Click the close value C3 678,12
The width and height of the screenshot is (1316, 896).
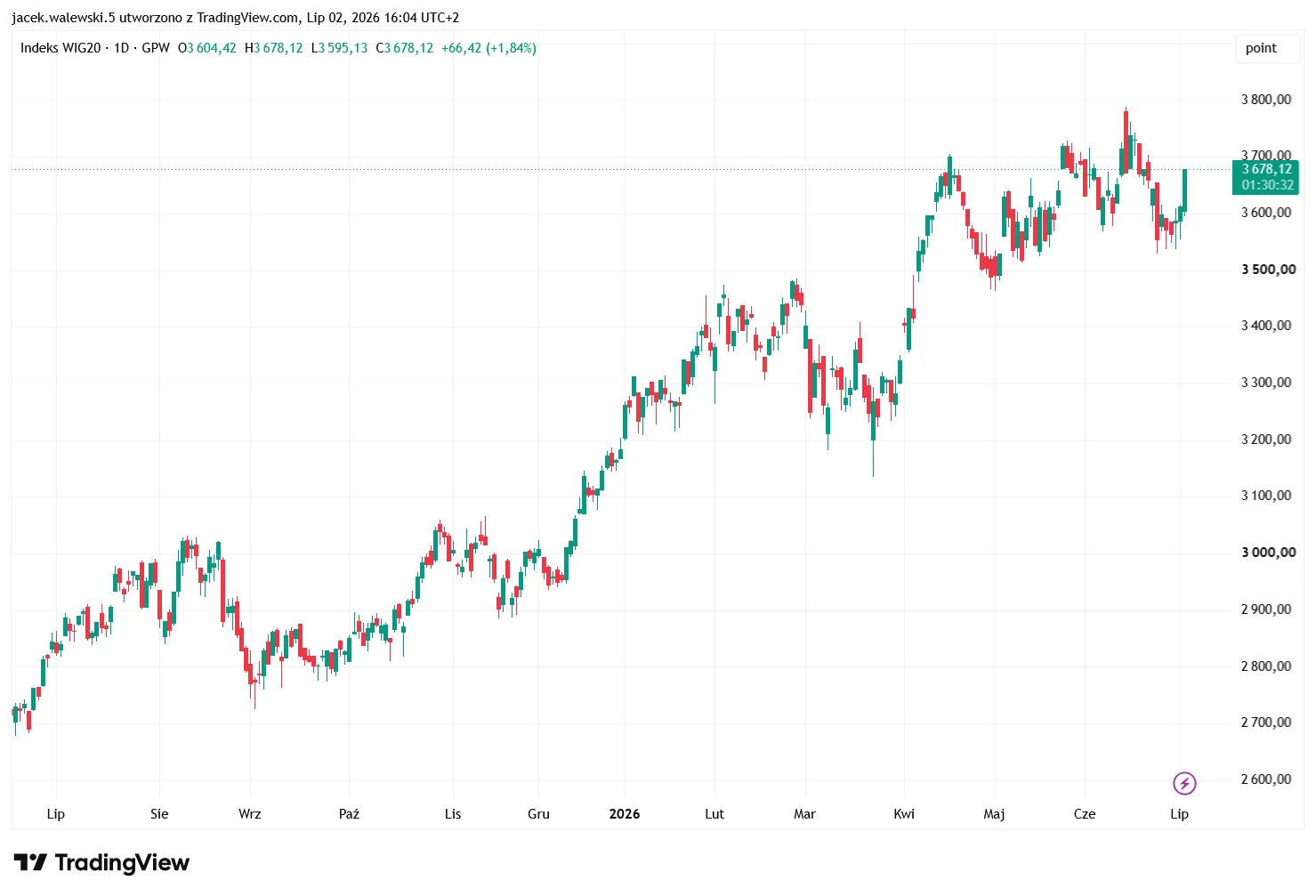[x=405, y=48]
